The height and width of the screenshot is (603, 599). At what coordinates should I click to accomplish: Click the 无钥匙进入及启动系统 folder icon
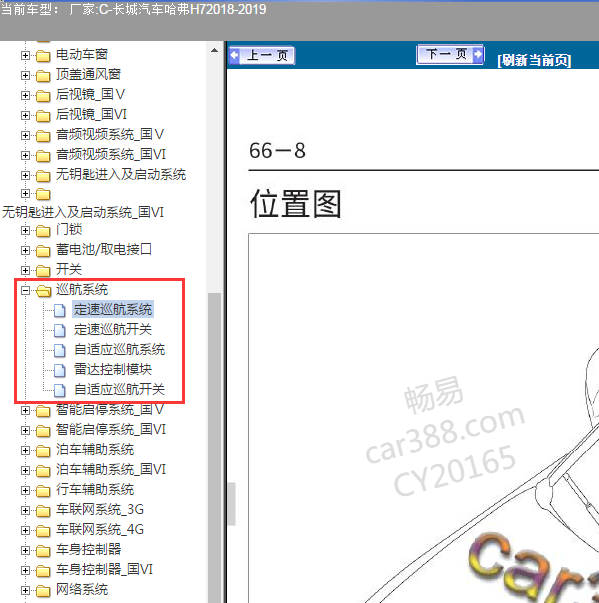click(x=43, y=176)
